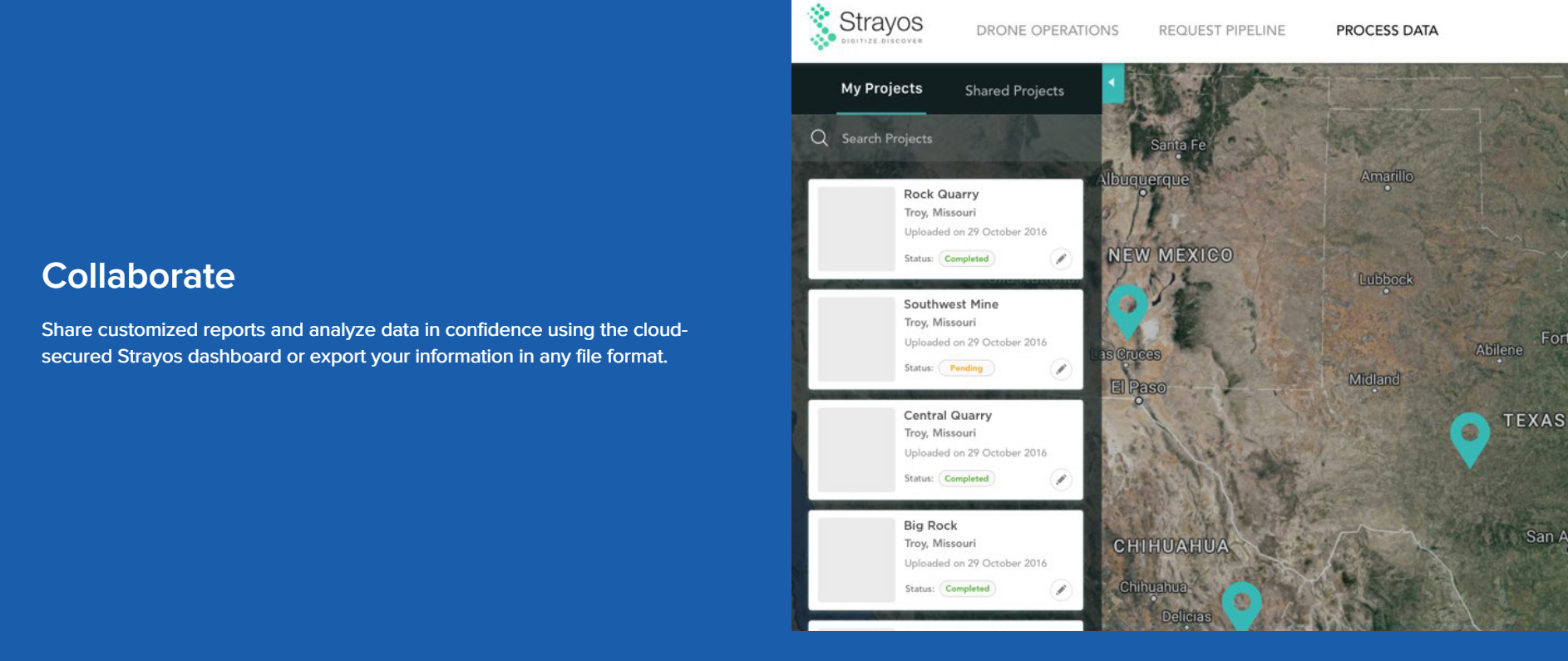Click Pending status badge on Southwest Mine
Image resolution: width=1568 pixels, height=661 pixels.
[x=966, y=368]
